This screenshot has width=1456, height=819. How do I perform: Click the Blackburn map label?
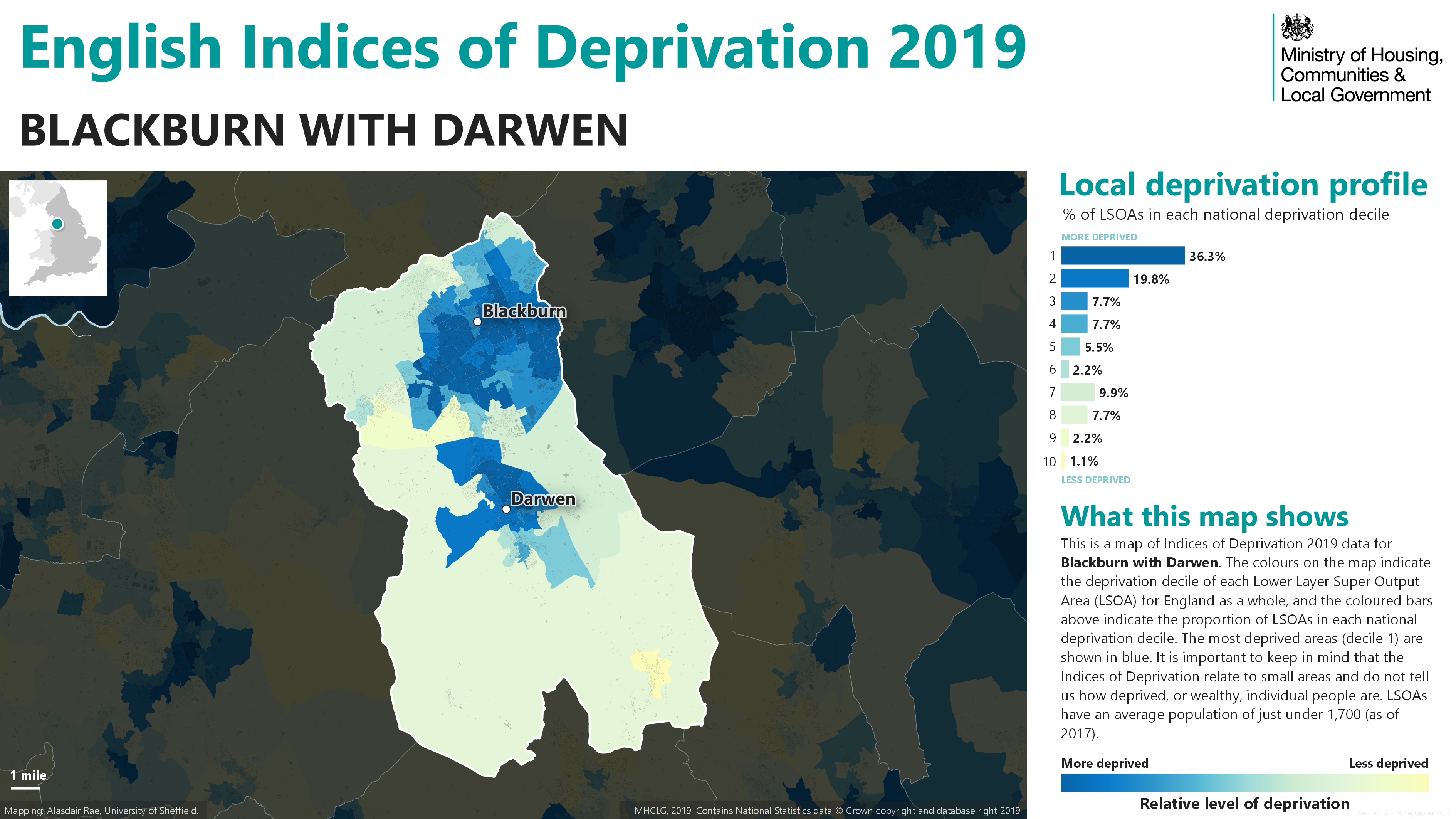coord(524,311)
